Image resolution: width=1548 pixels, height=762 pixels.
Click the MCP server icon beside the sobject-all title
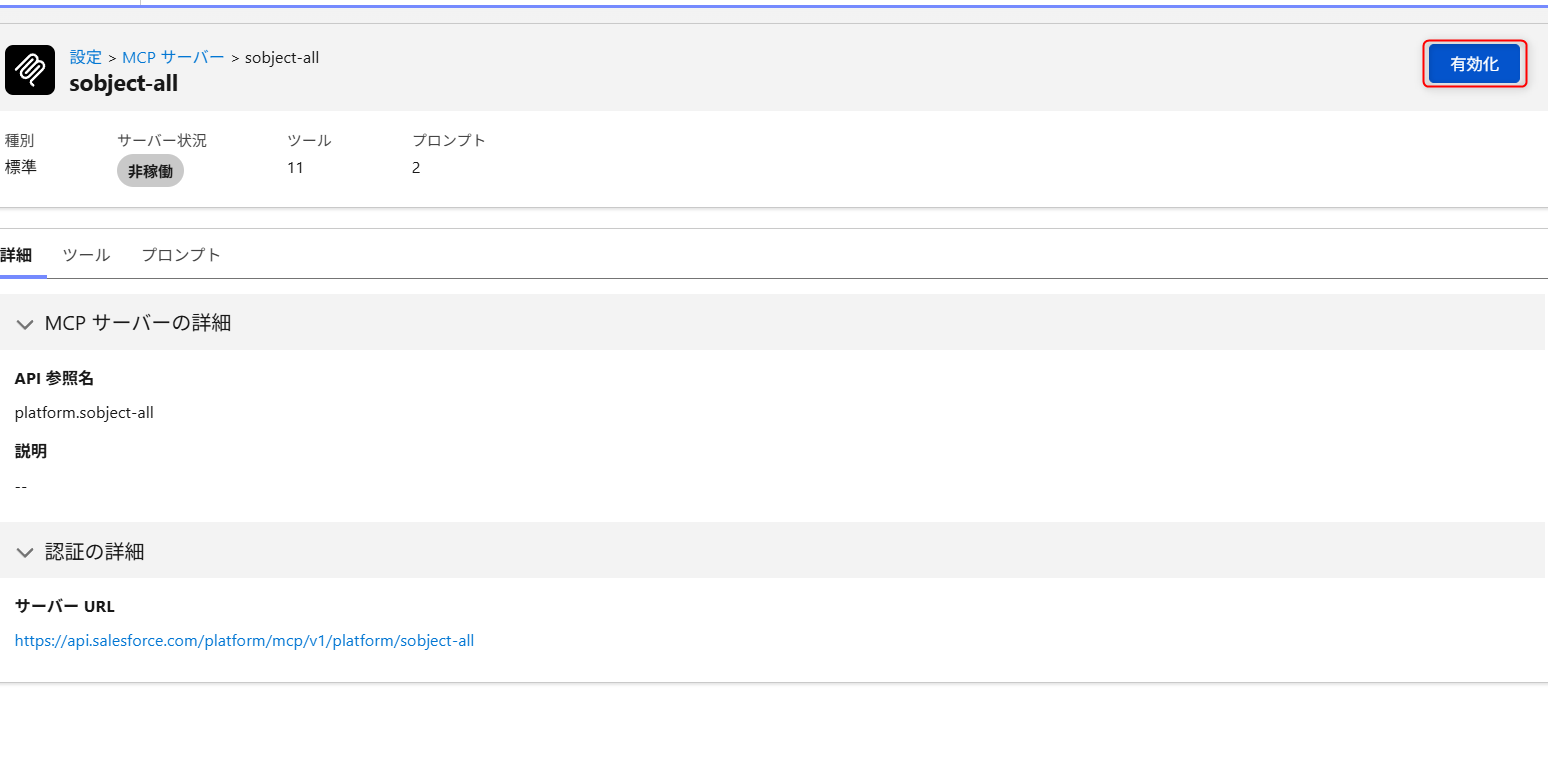point(30,70)
